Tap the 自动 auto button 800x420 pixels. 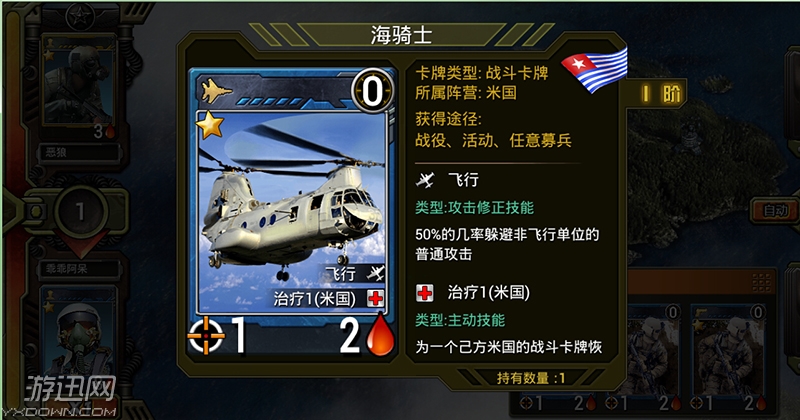[x=775, y=210]
